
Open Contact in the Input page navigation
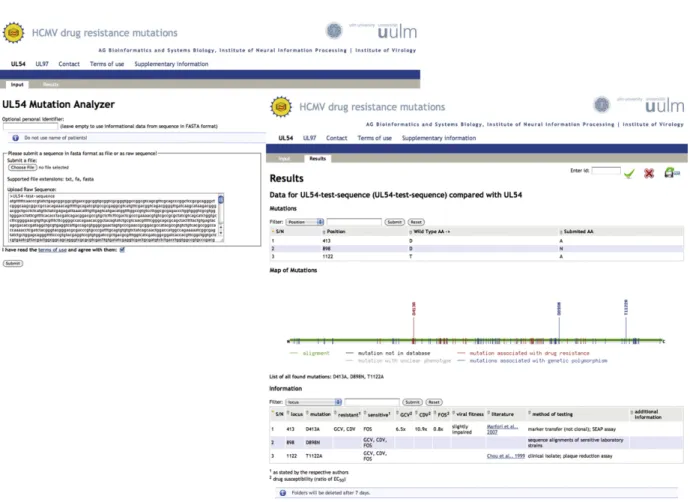(x=69, y=64)
